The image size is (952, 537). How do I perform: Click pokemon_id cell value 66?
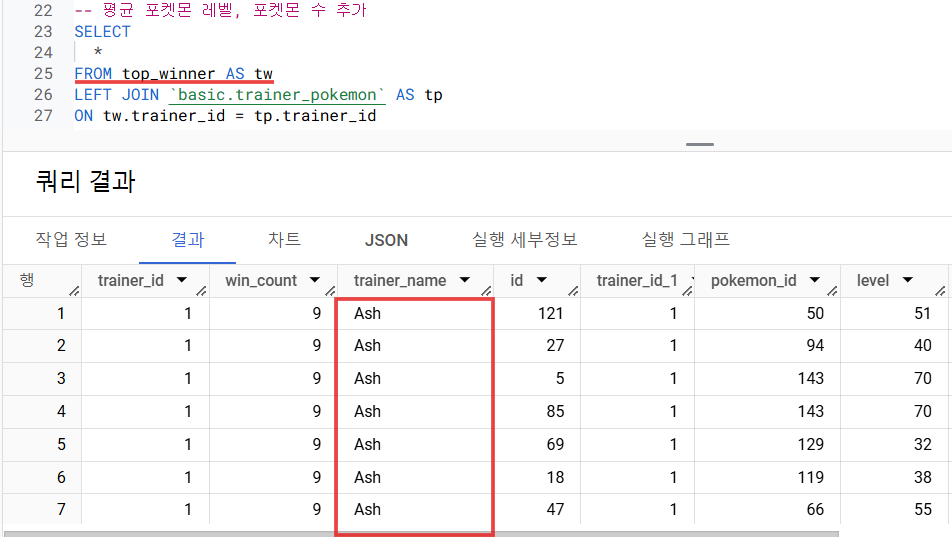click(815, 509)
